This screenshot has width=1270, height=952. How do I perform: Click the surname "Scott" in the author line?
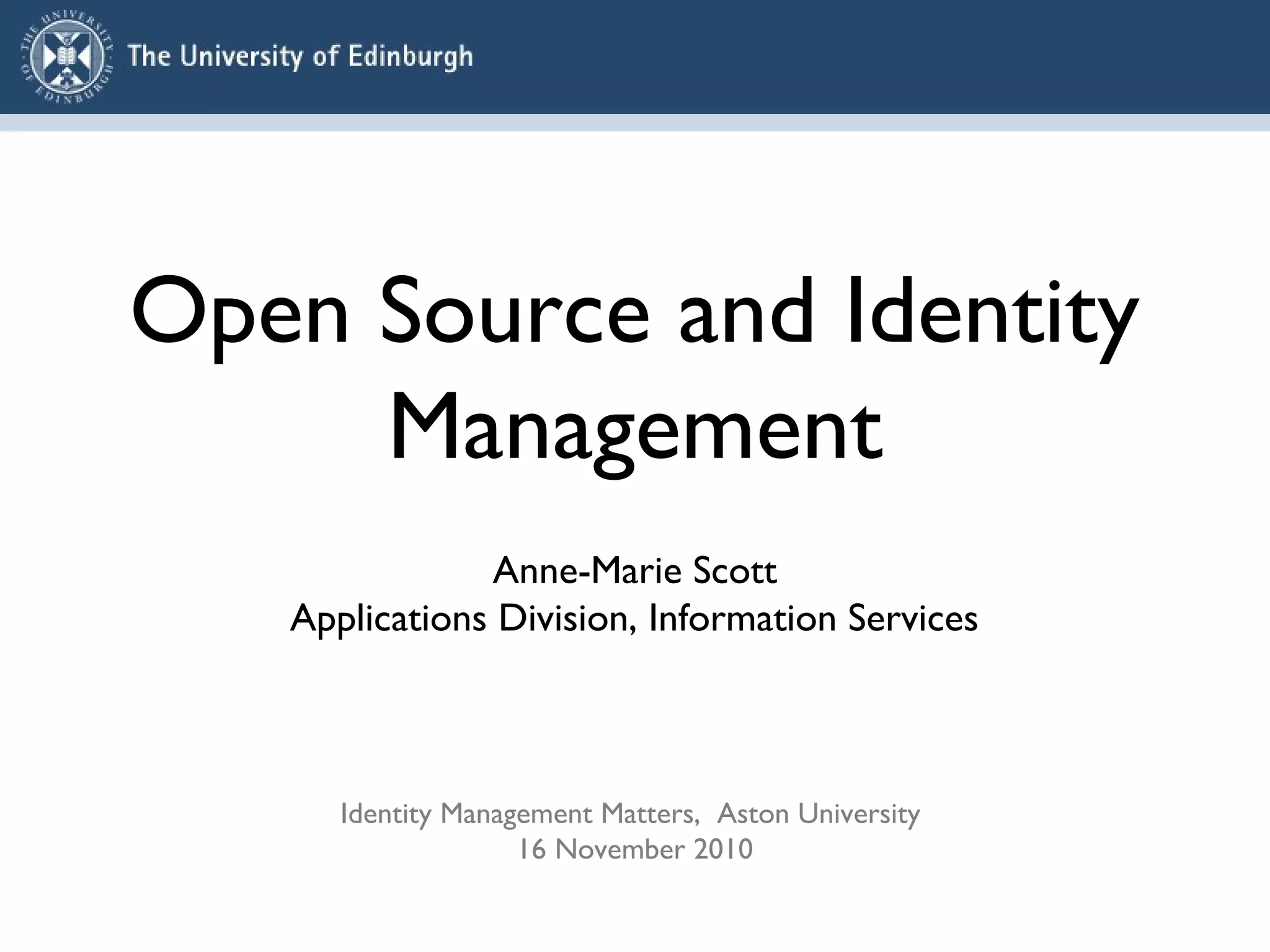tap(735, 571)
